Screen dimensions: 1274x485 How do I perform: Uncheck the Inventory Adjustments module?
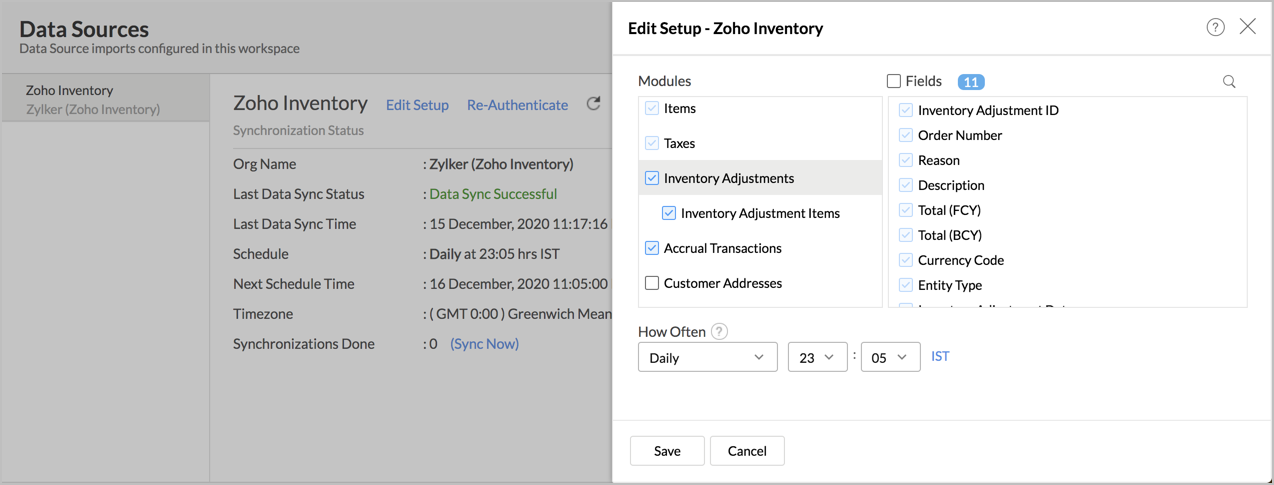click(652, 178)
